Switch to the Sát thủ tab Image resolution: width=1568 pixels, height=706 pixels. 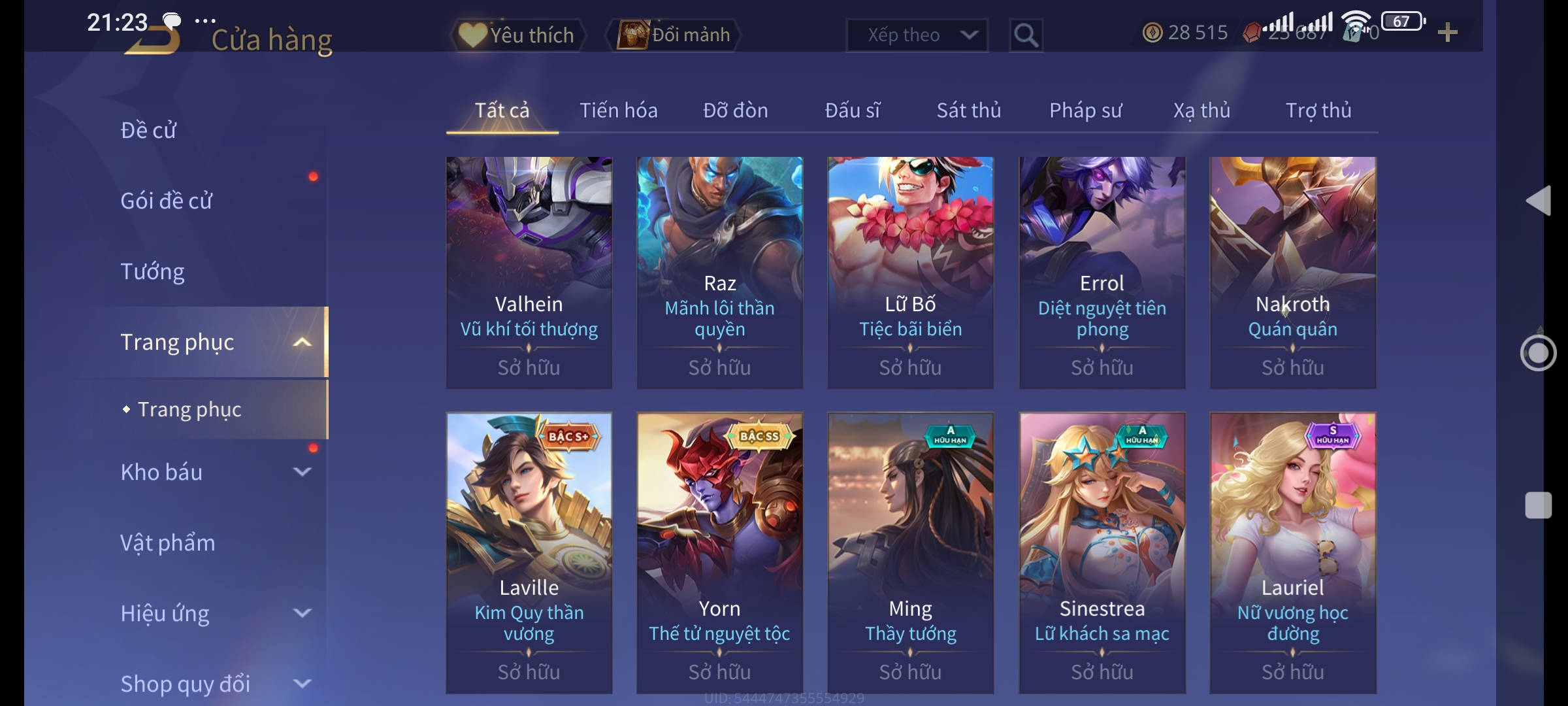coord(969,110)
